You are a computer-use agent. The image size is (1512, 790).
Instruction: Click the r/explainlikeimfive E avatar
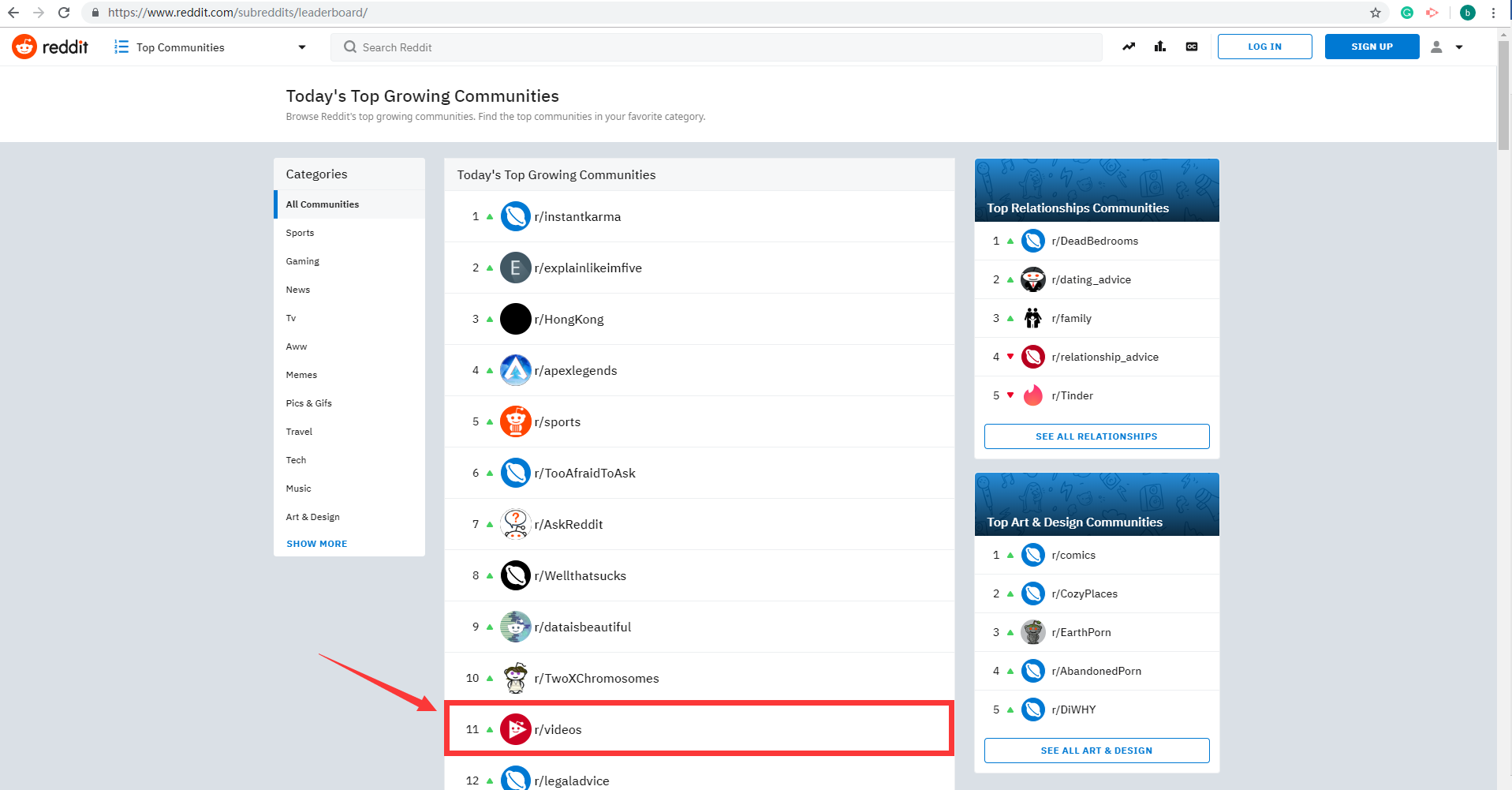[516, 268]
